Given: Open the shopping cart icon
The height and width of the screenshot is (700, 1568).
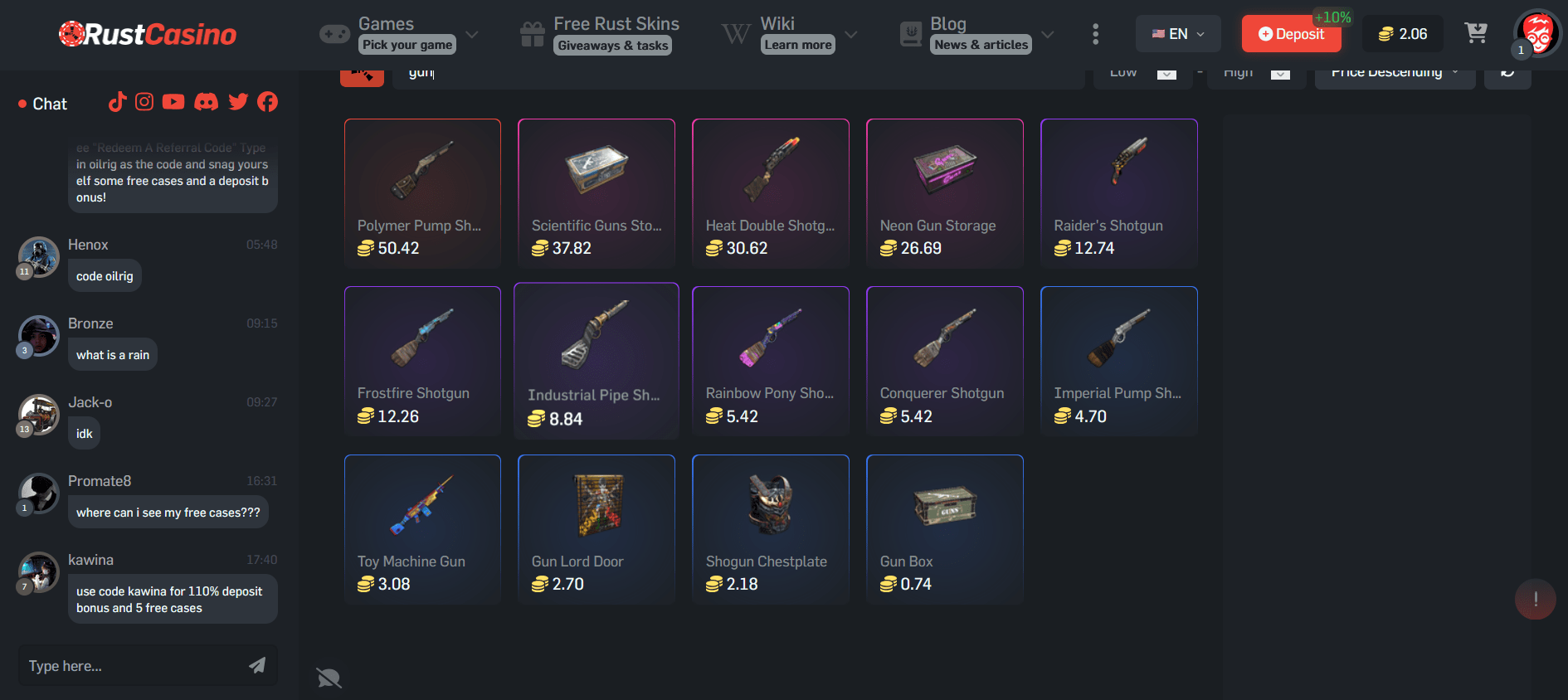Looking at the screenshot, I should [1476, 33].
